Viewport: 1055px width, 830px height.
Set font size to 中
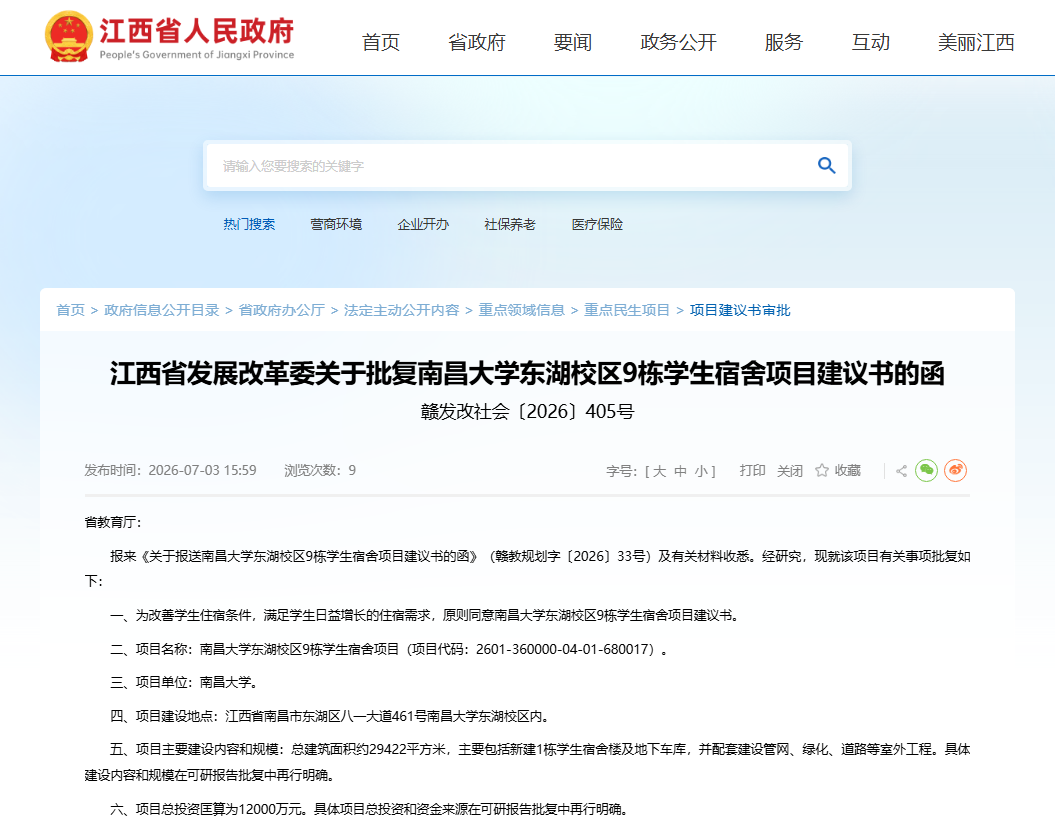coord(680,471)
